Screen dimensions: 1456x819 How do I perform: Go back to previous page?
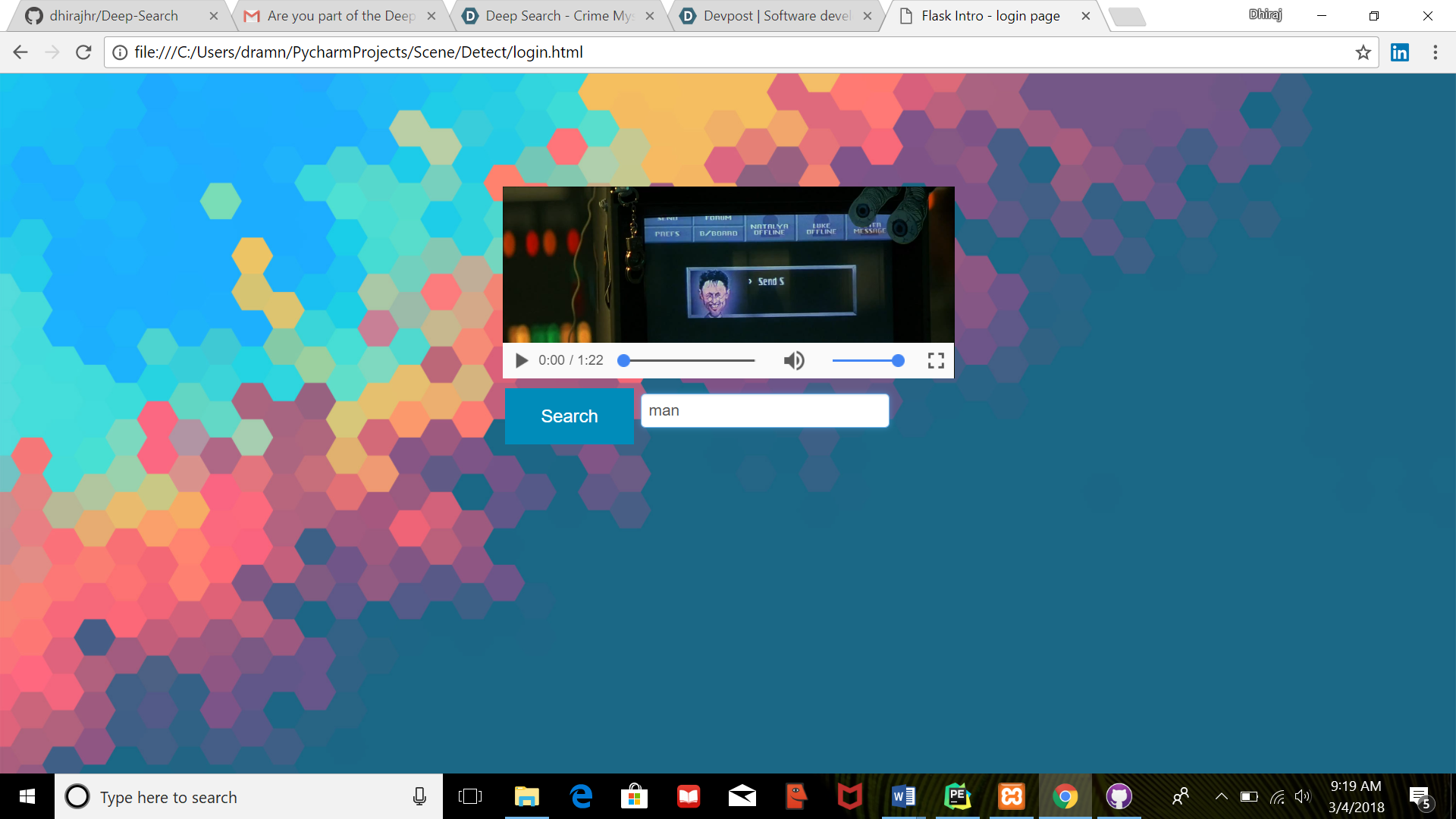(x=20, y=52)
